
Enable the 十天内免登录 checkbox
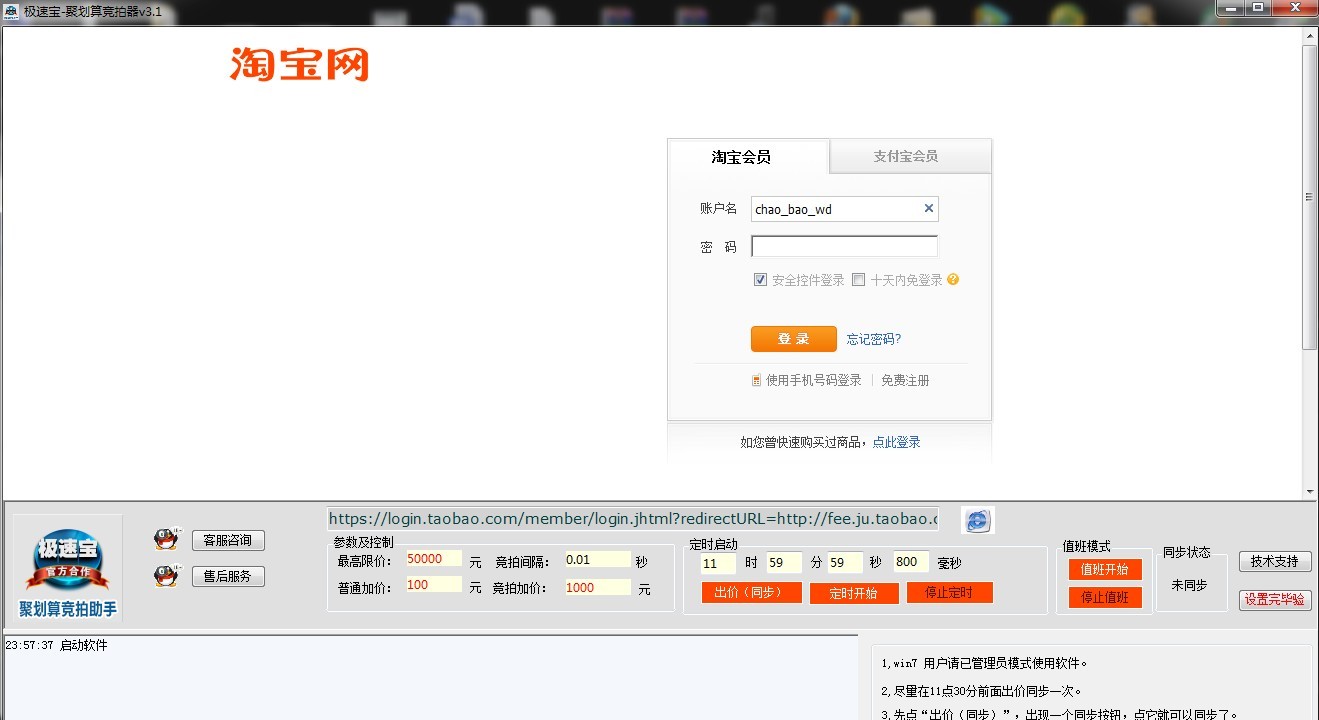click(x=858, y=280)
